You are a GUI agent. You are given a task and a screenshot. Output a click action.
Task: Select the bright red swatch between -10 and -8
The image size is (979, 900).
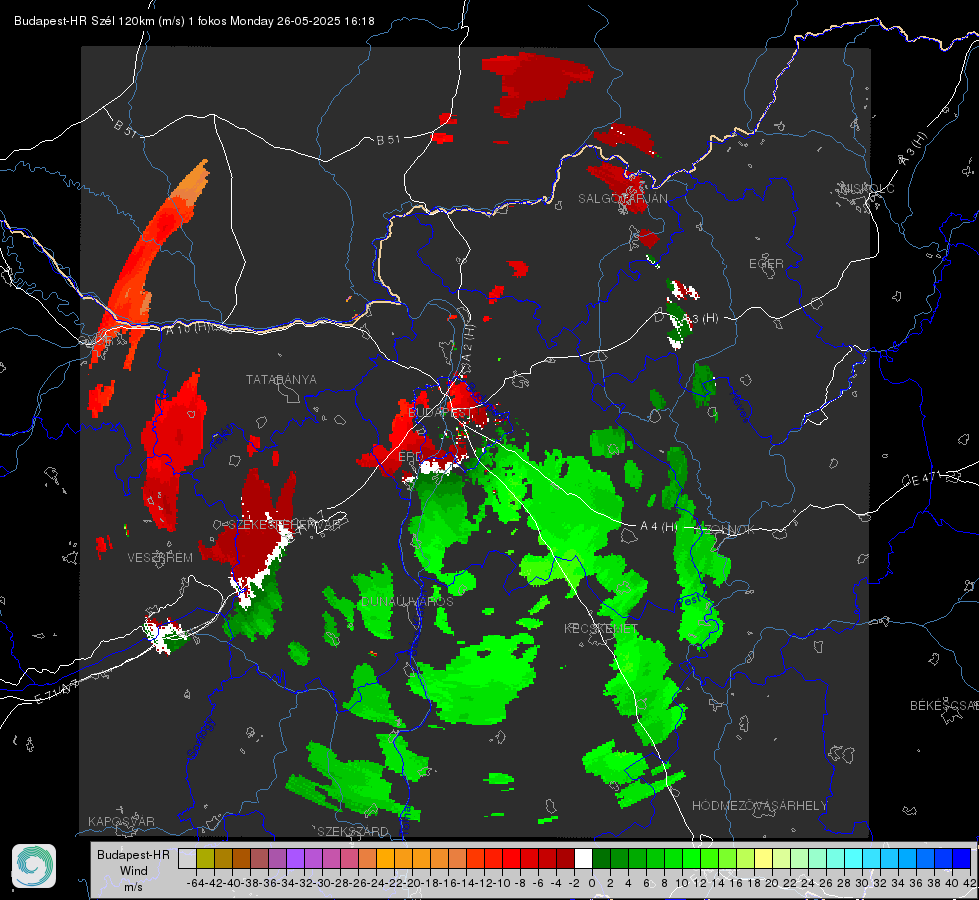pos(511,858)
